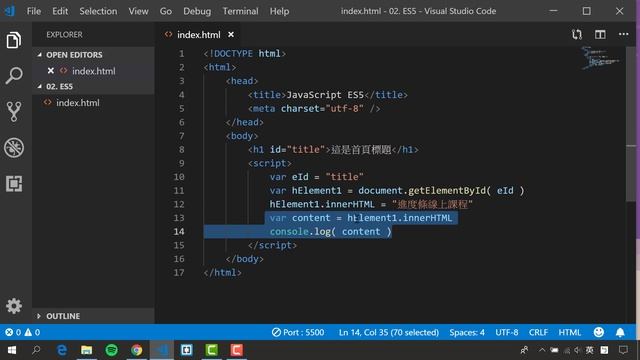
Task: Open the green Camtasia taskbar icon
Action: pyautogui.click(x=211, y=350)
